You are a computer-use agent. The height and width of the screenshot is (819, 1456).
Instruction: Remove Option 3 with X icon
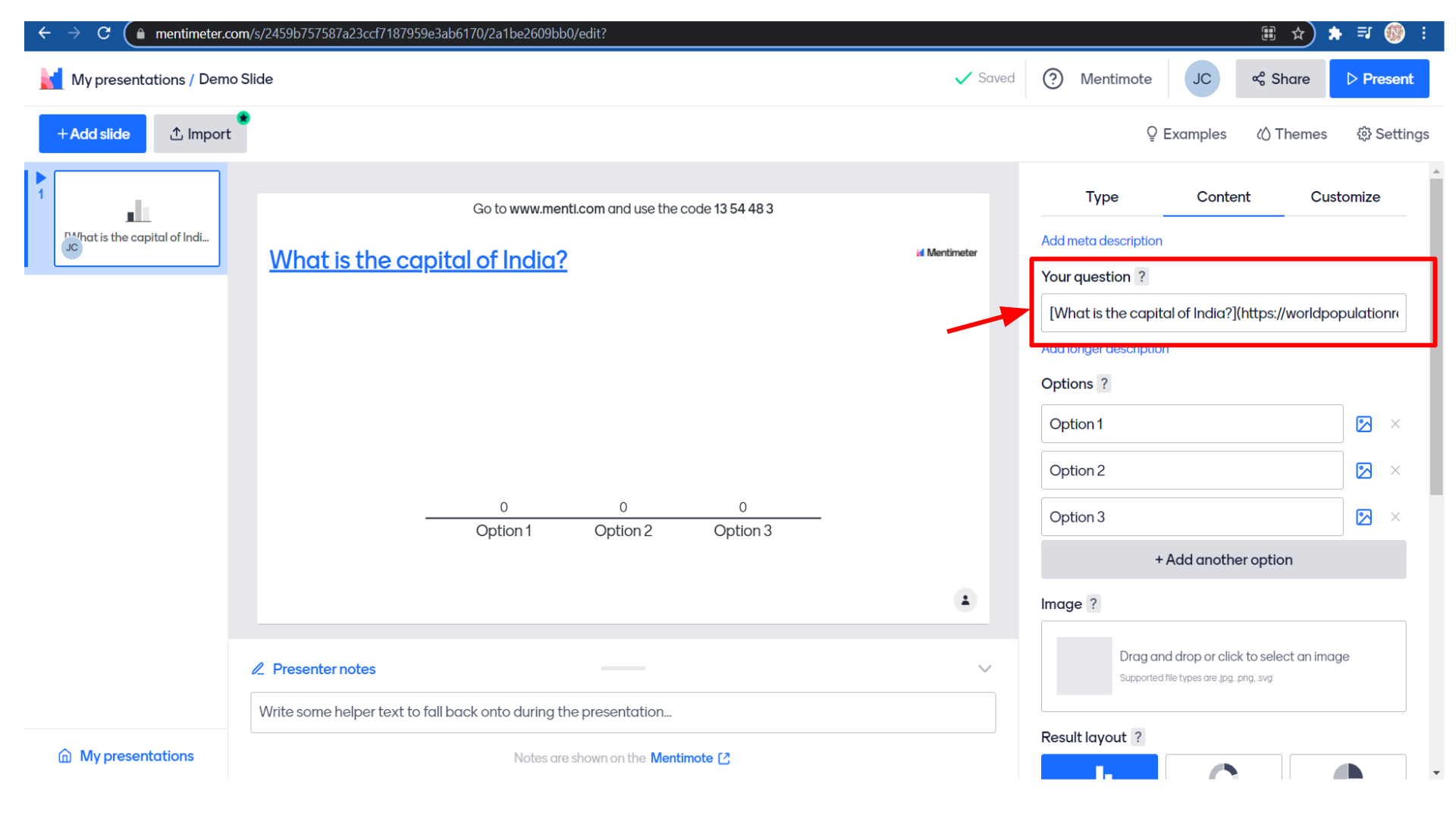[1395, 517]
